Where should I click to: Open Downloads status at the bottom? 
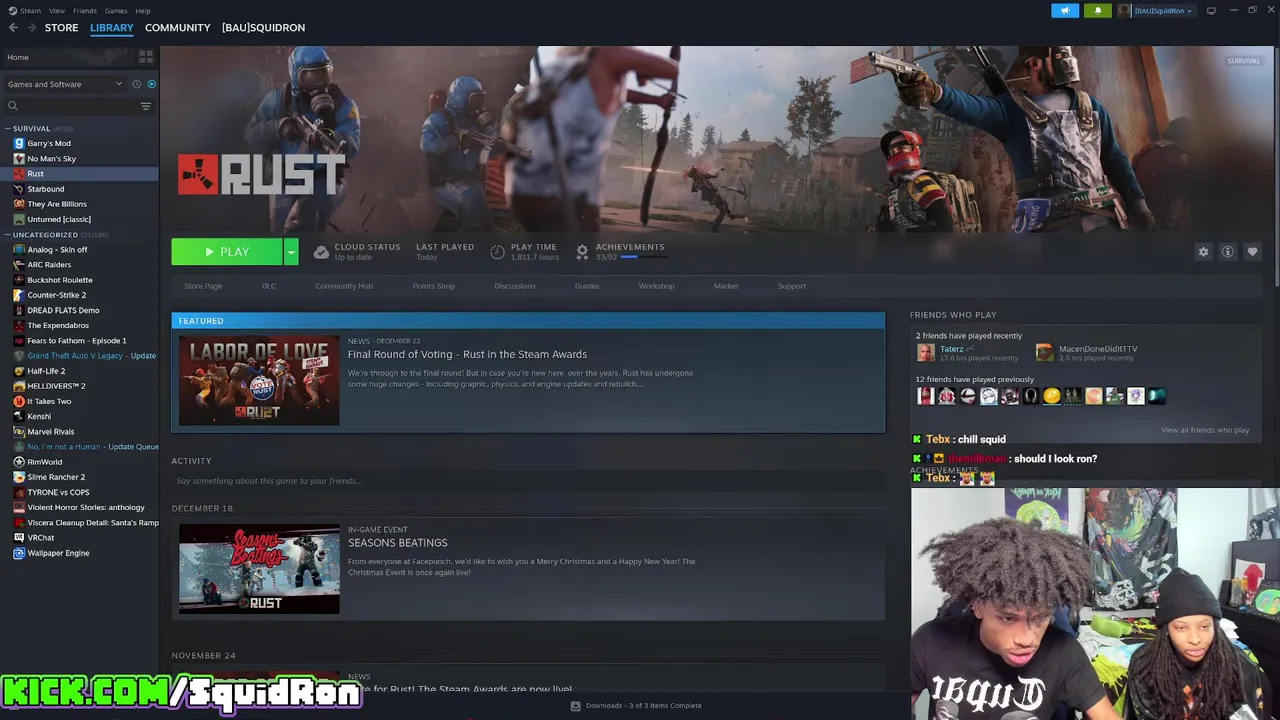tap(636, 706)
